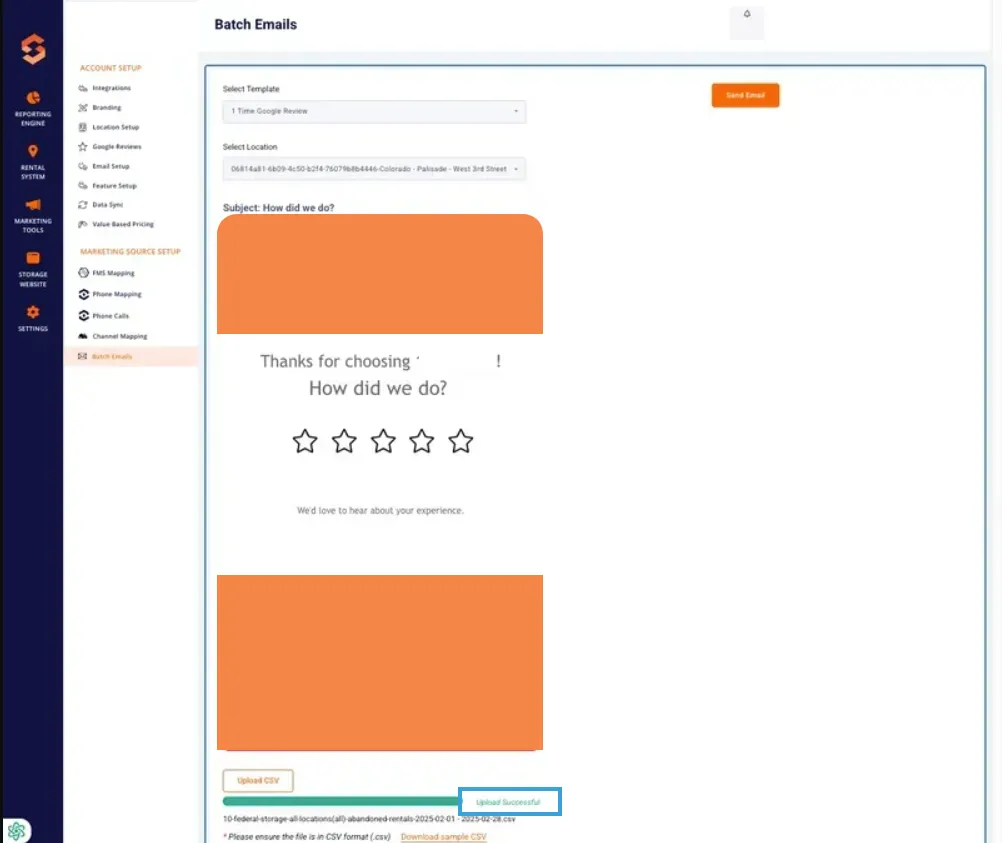Viewport: 1002px width, 843px height.
Task: Open Settings from the navigation rail
Action: (x=33, y=318)
